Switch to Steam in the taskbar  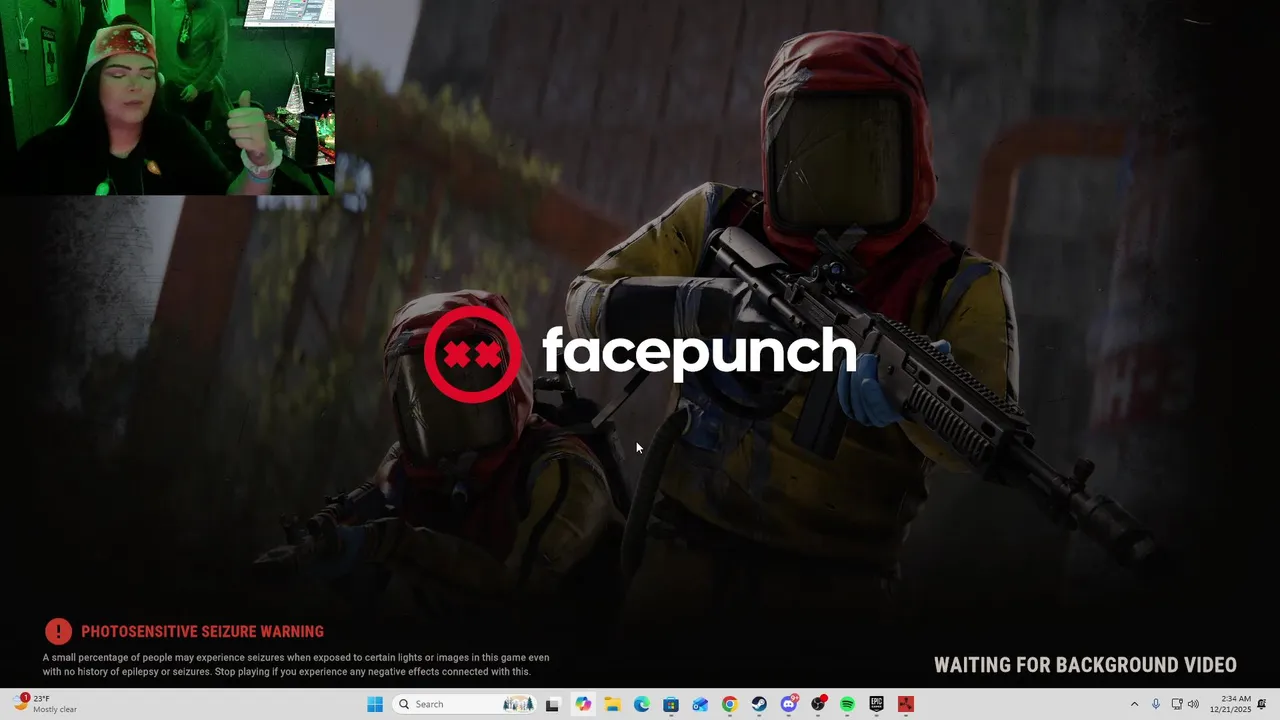click(759, 704)
